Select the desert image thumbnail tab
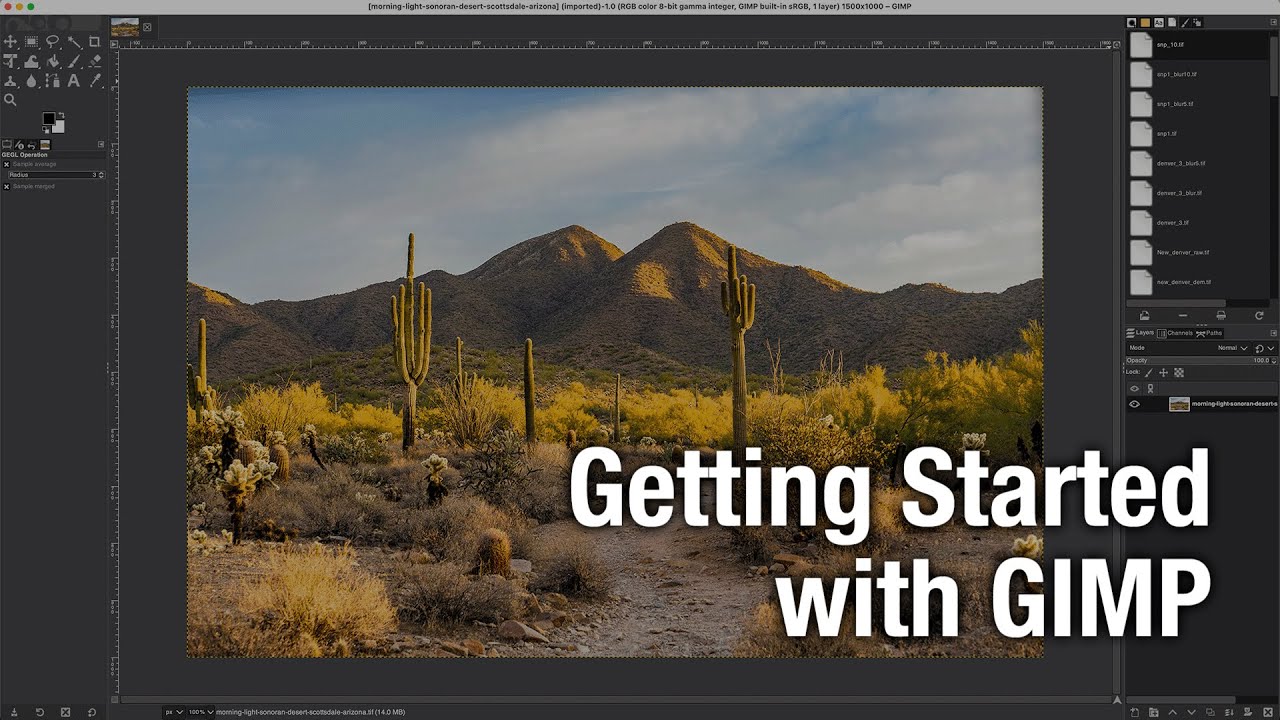1280x720 pixels. (125, 27)
